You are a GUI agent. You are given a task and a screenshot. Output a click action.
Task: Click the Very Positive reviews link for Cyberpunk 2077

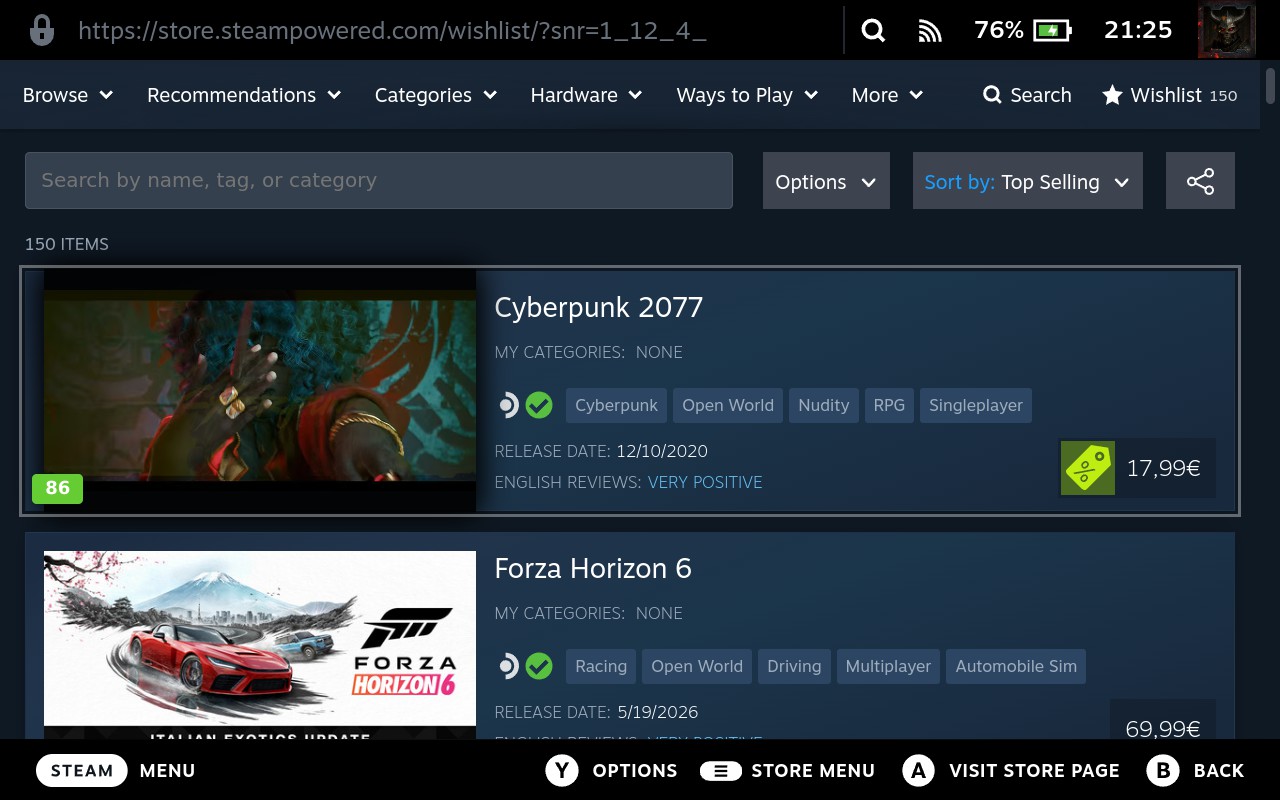point(705,482)
